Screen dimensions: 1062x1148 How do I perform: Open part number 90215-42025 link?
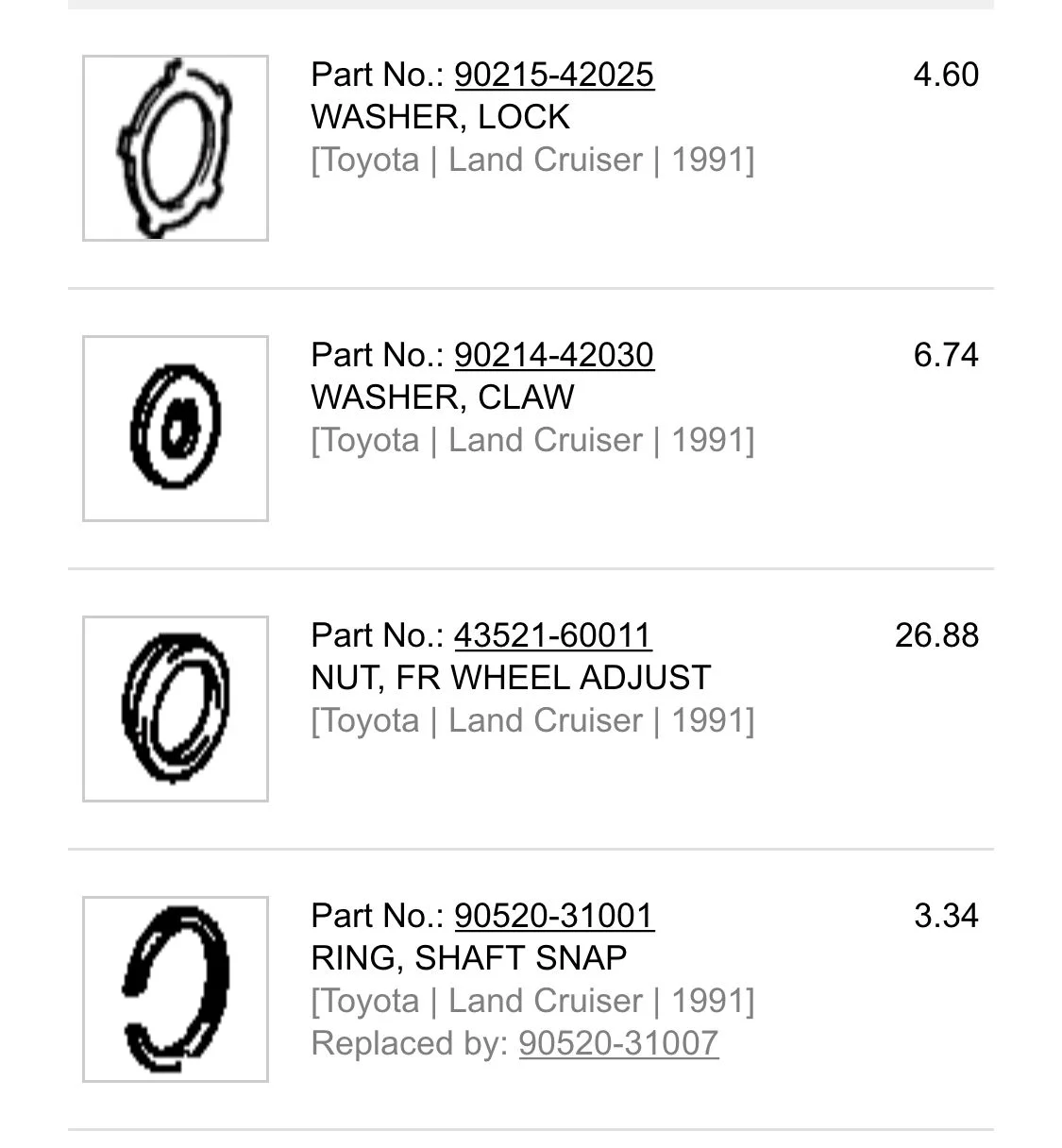[554, 75]
